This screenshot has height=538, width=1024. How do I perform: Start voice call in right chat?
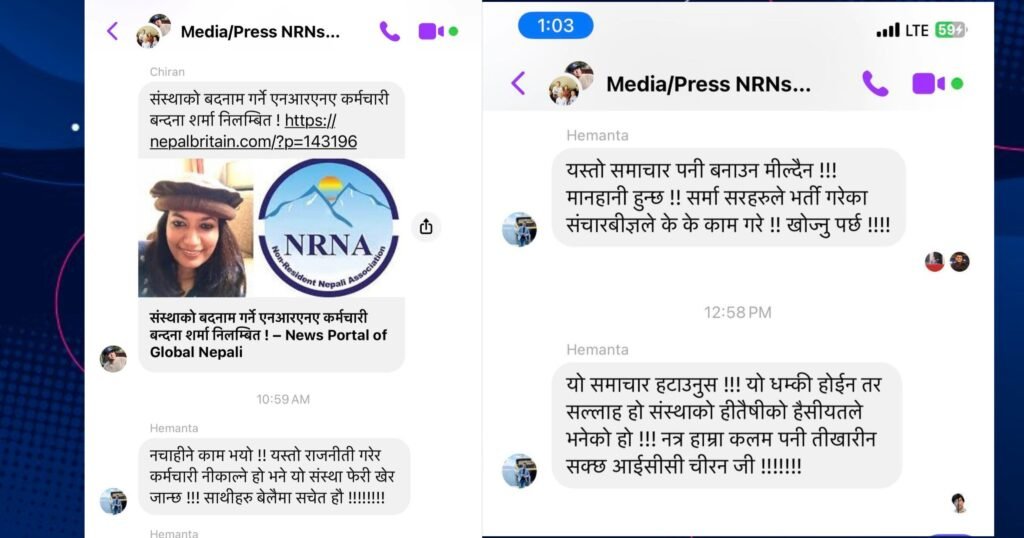coord(875,84)
